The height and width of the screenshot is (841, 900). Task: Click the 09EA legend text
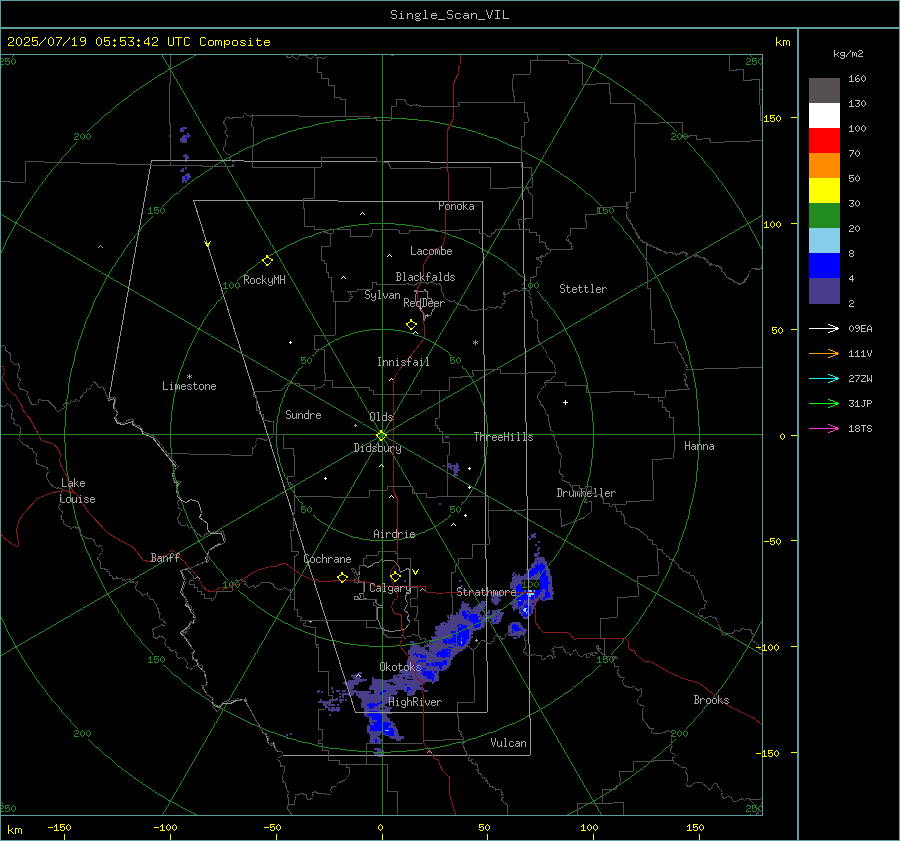860,328
